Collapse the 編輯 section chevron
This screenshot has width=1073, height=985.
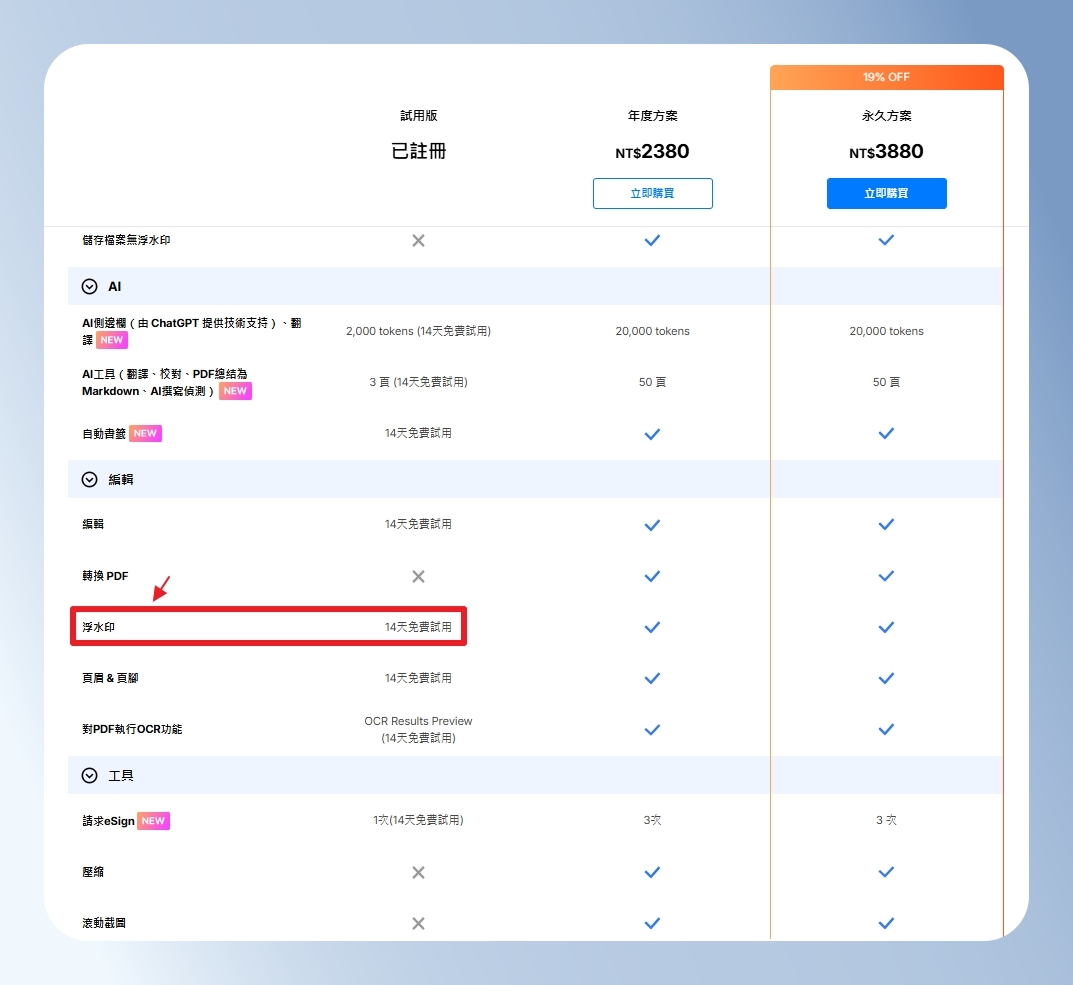pos(90,479)
